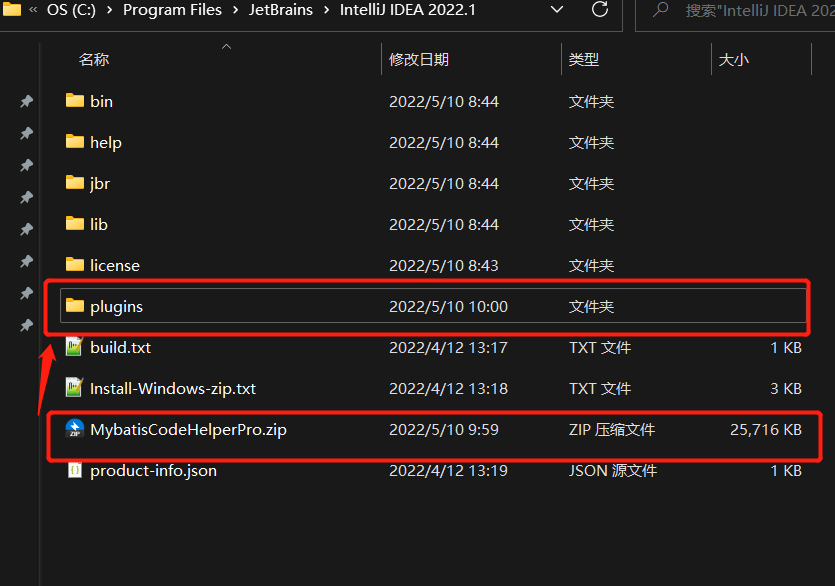Click the ZIP 压缩文件 type cell
This screenshot has height=586, width=835.
[x=611, y=429]
